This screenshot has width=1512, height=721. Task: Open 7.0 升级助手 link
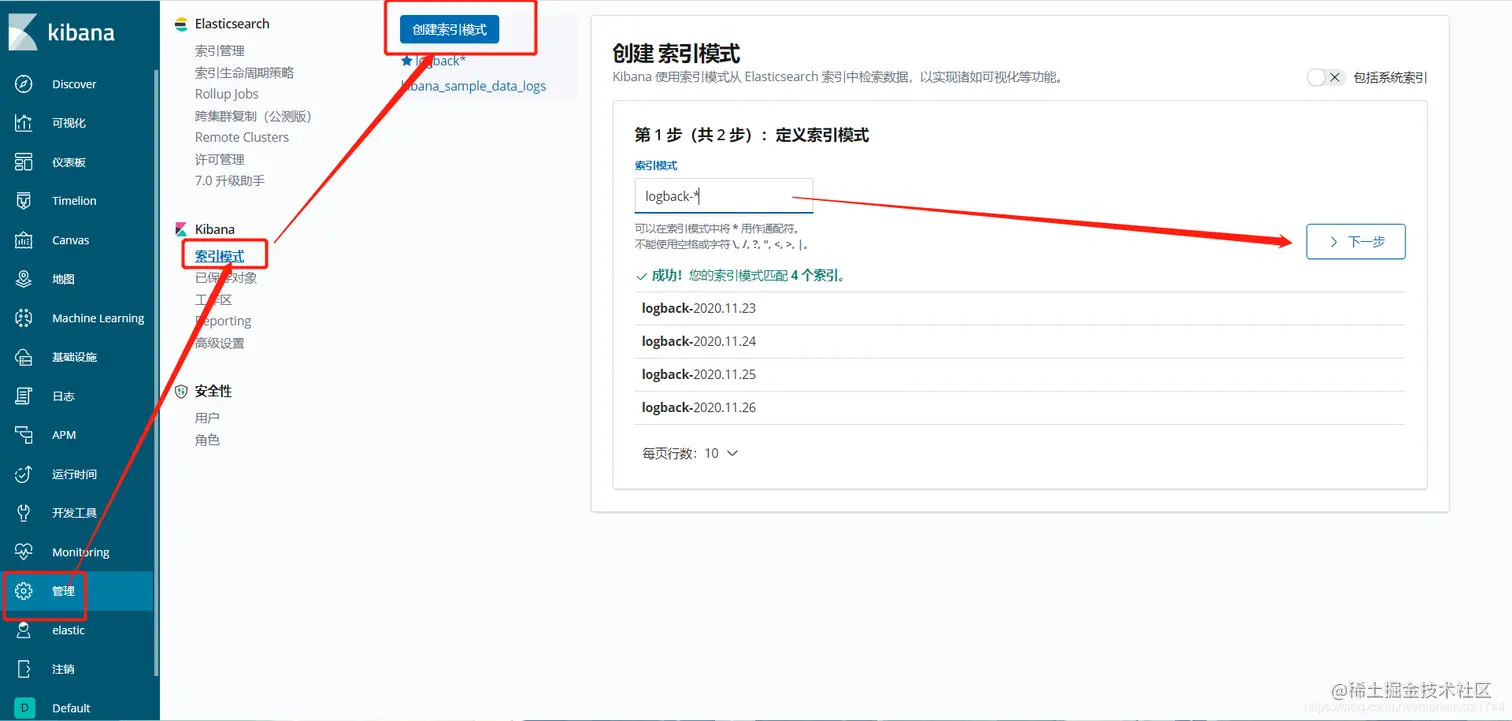230,181
